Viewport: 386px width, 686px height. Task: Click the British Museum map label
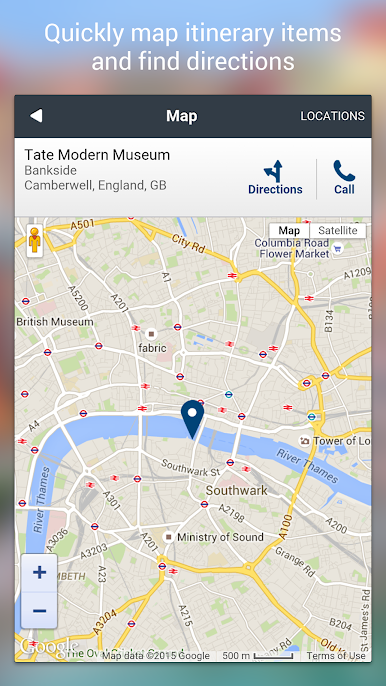click(x=55, y=322)
